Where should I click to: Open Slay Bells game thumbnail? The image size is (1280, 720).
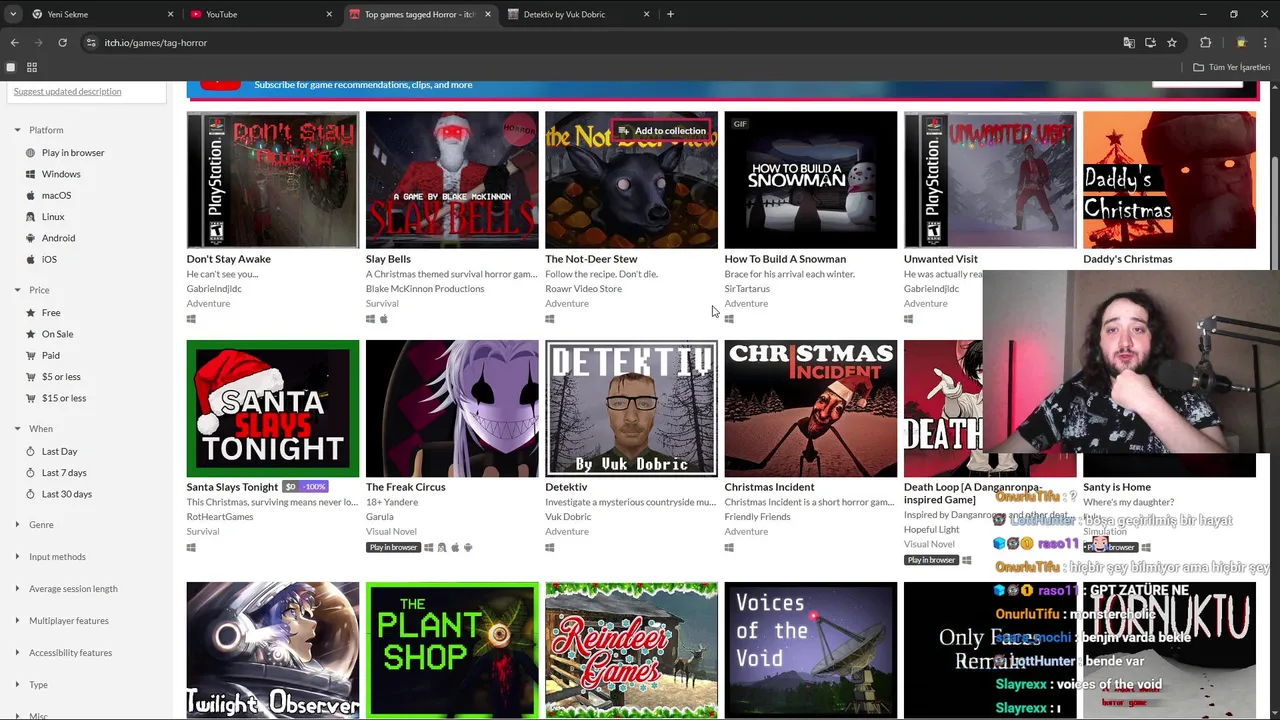452,180
